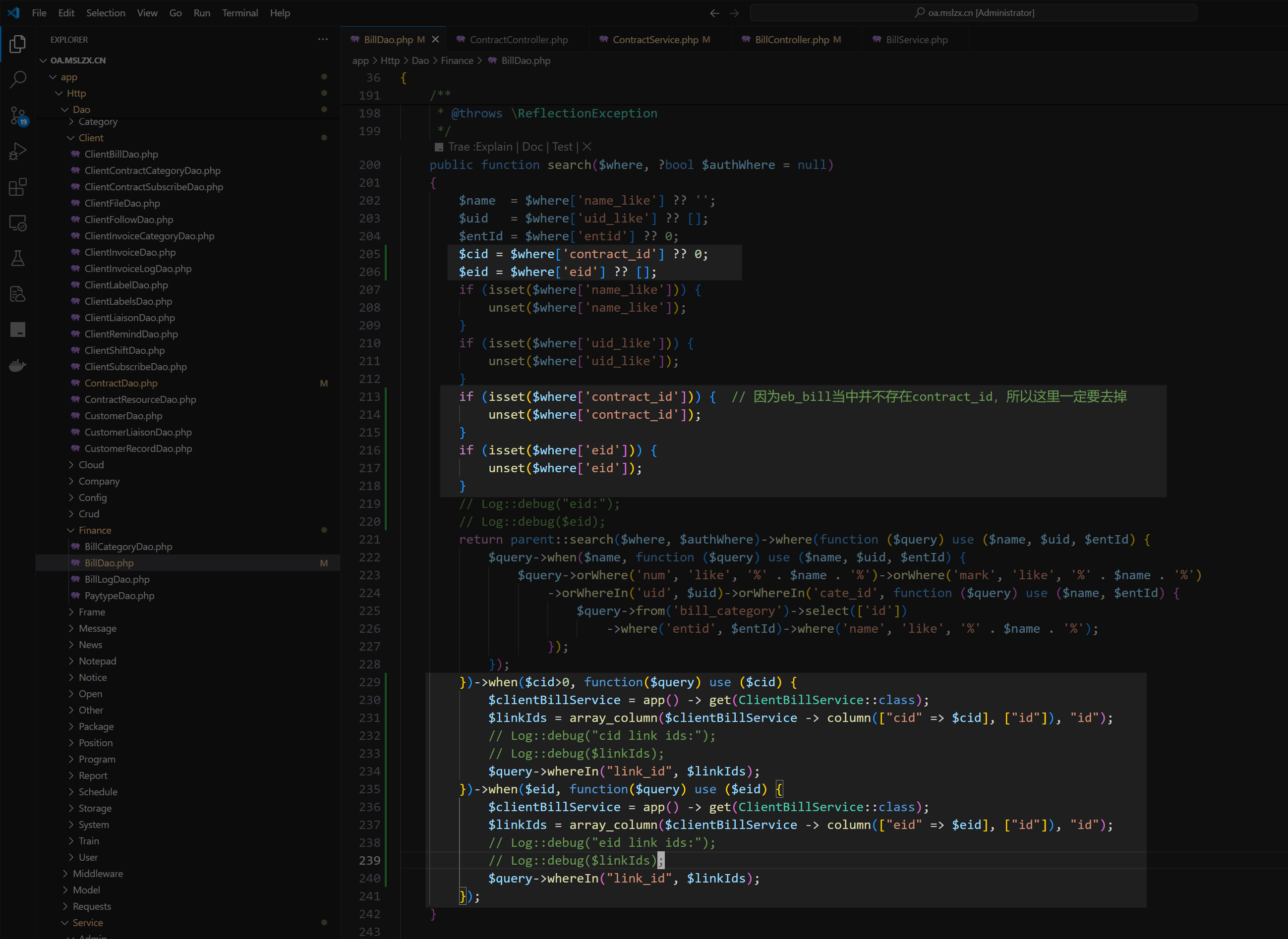Collapse the Client folder
Screen dimensions: 1288x939
[91, 138]
